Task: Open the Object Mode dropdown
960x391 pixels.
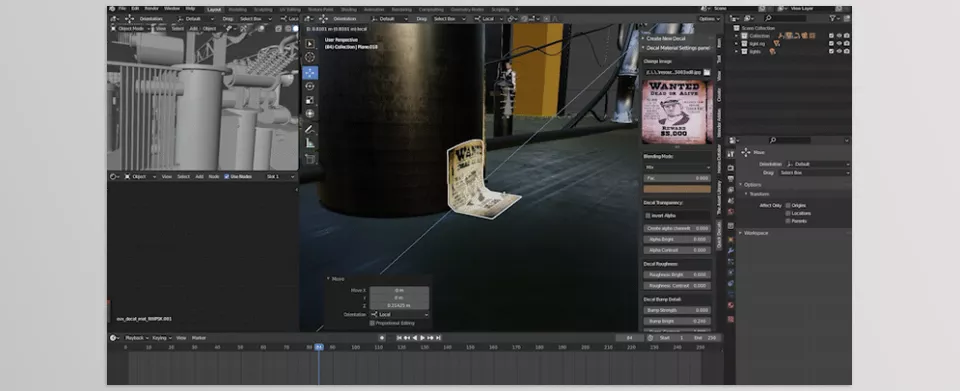Action: click(130, 28)
